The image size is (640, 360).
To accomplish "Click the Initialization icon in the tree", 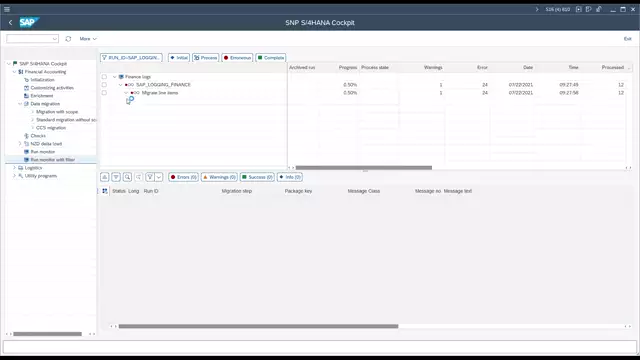I will 27,80.
